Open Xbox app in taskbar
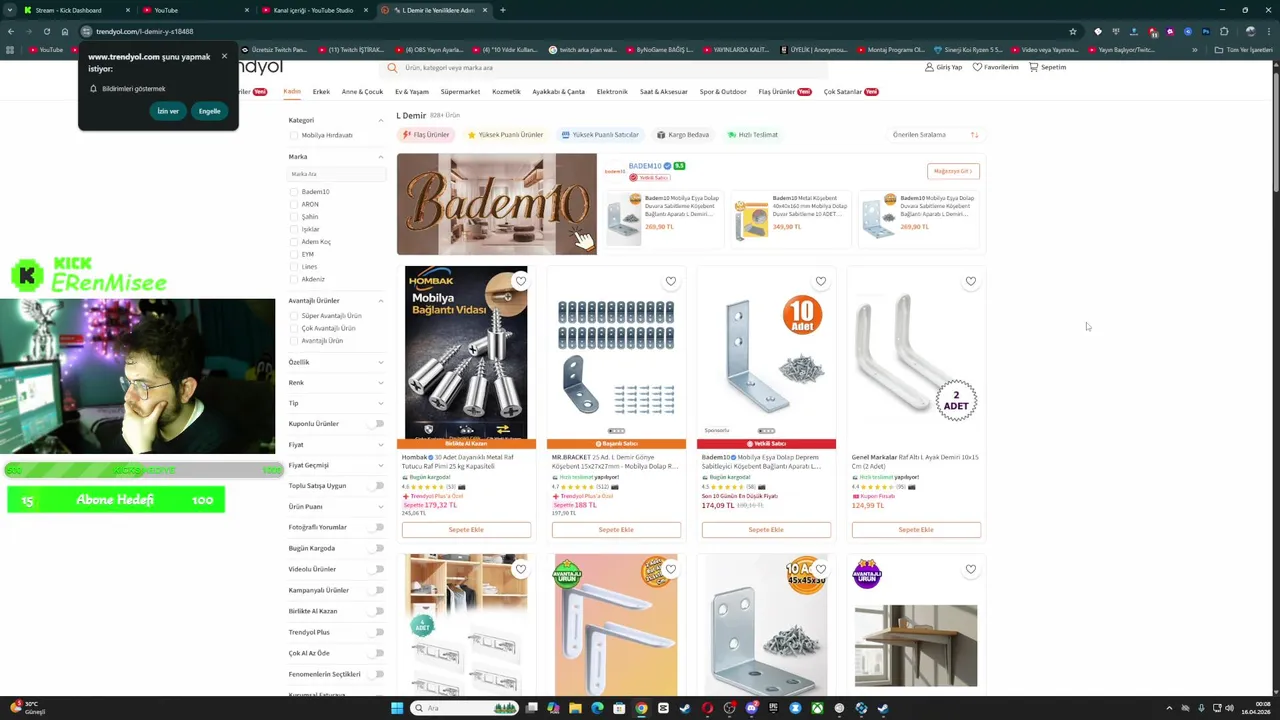Screen dimensions: 1280x720 tap(817, 708)
